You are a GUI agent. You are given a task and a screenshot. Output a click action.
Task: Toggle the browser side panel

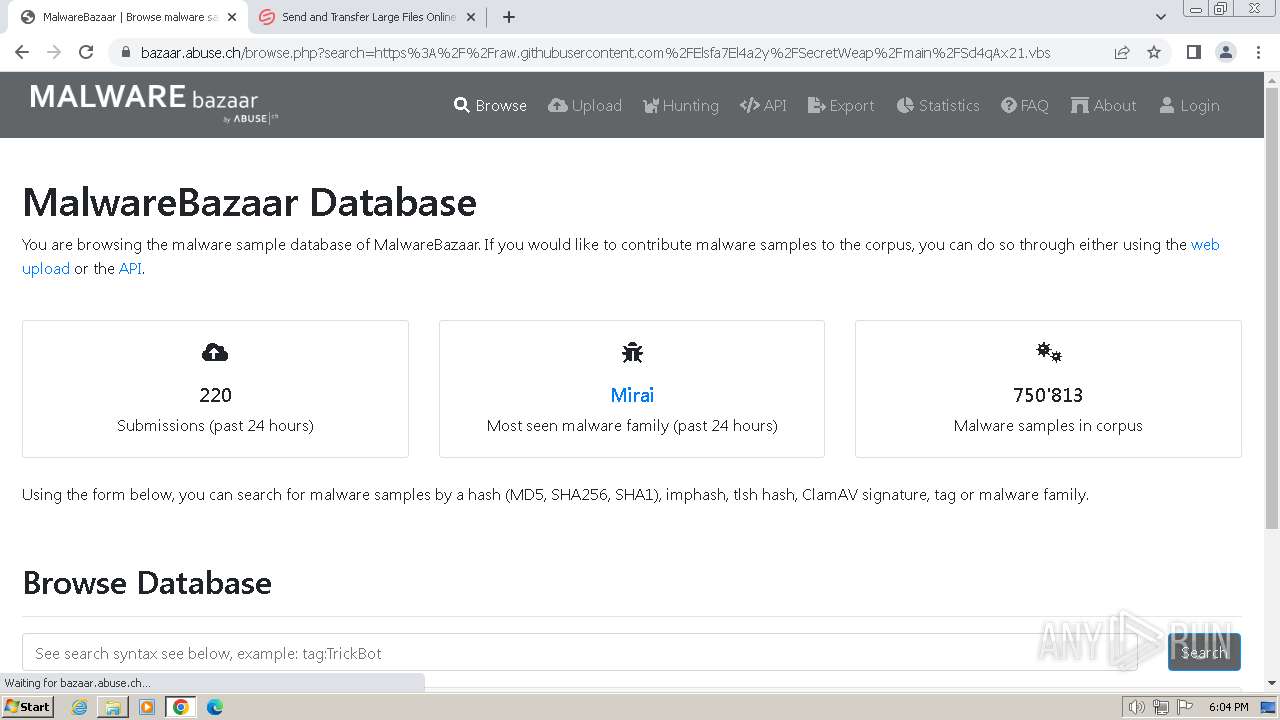click(x=1194, y=52)
